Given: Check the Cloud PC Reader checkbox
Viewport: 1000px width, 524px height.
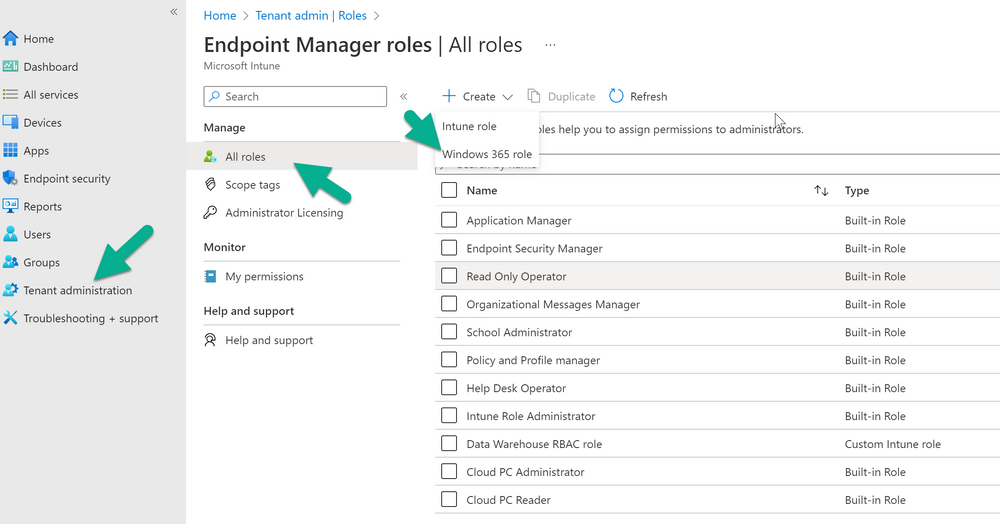Looking at the screenshot, I should click(x=449, y=499).
